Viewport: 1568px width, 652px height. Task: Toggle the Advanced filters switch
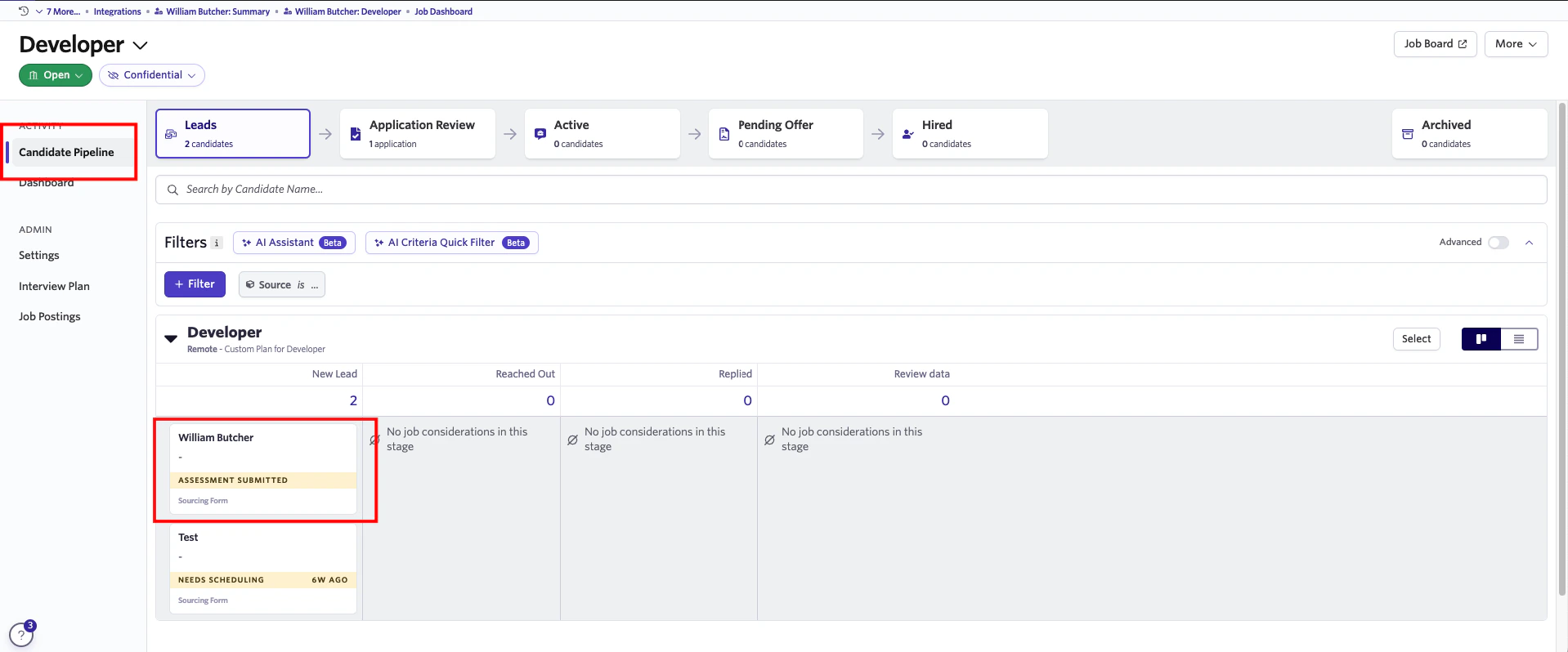point(1499,243)
